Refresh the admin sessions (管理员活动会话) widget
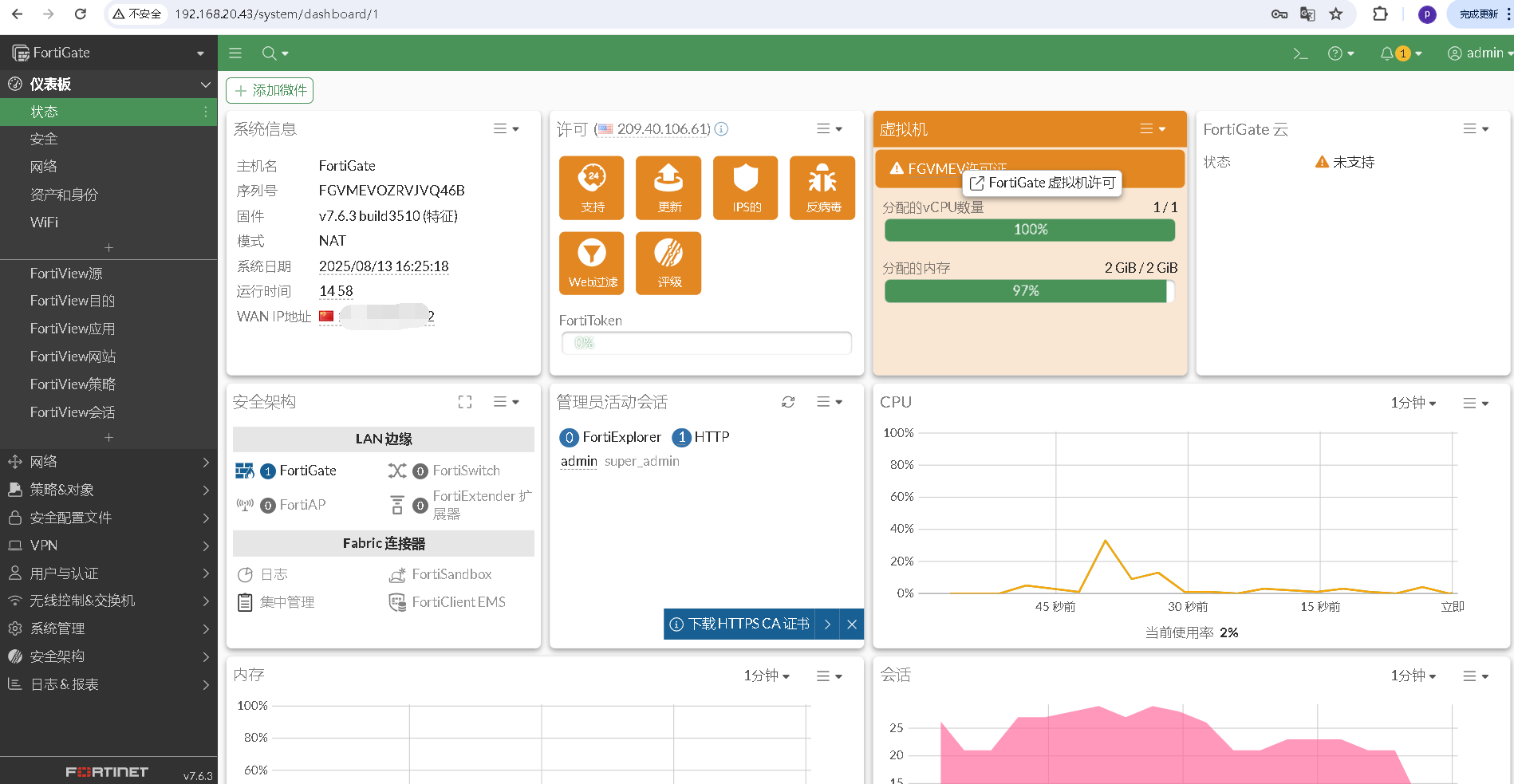The height and width of the screenshot is (784, 1514). pyautogui.click(x=788, y=402)
